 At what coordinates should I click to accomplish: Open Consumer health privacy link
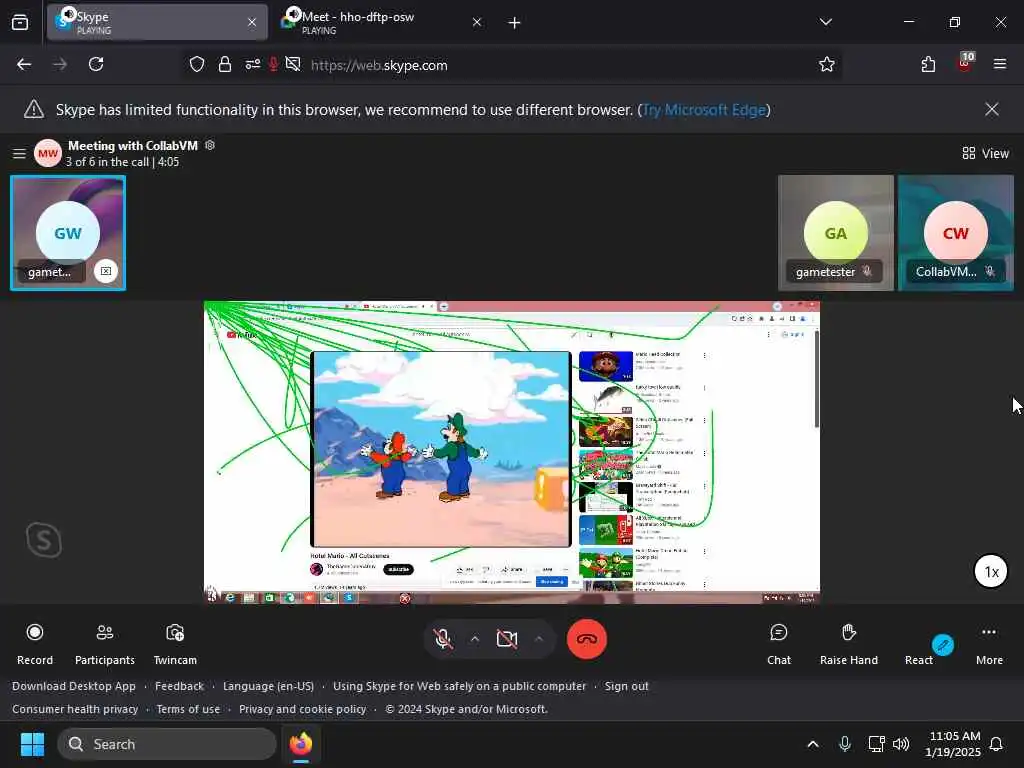click(x=75, y=709)
